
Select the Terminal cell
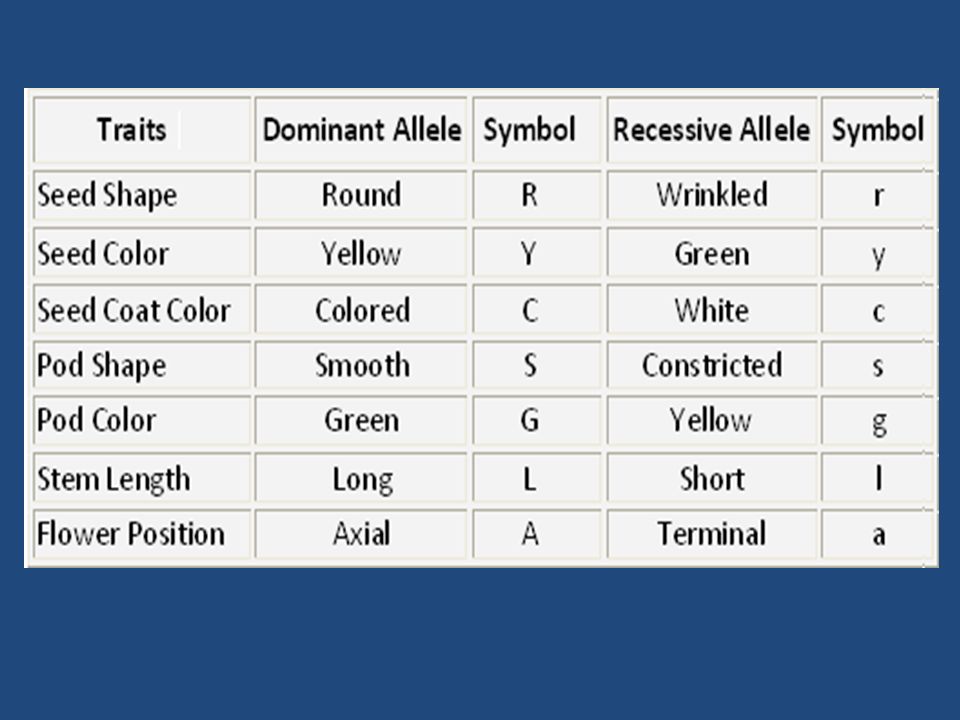712,534
